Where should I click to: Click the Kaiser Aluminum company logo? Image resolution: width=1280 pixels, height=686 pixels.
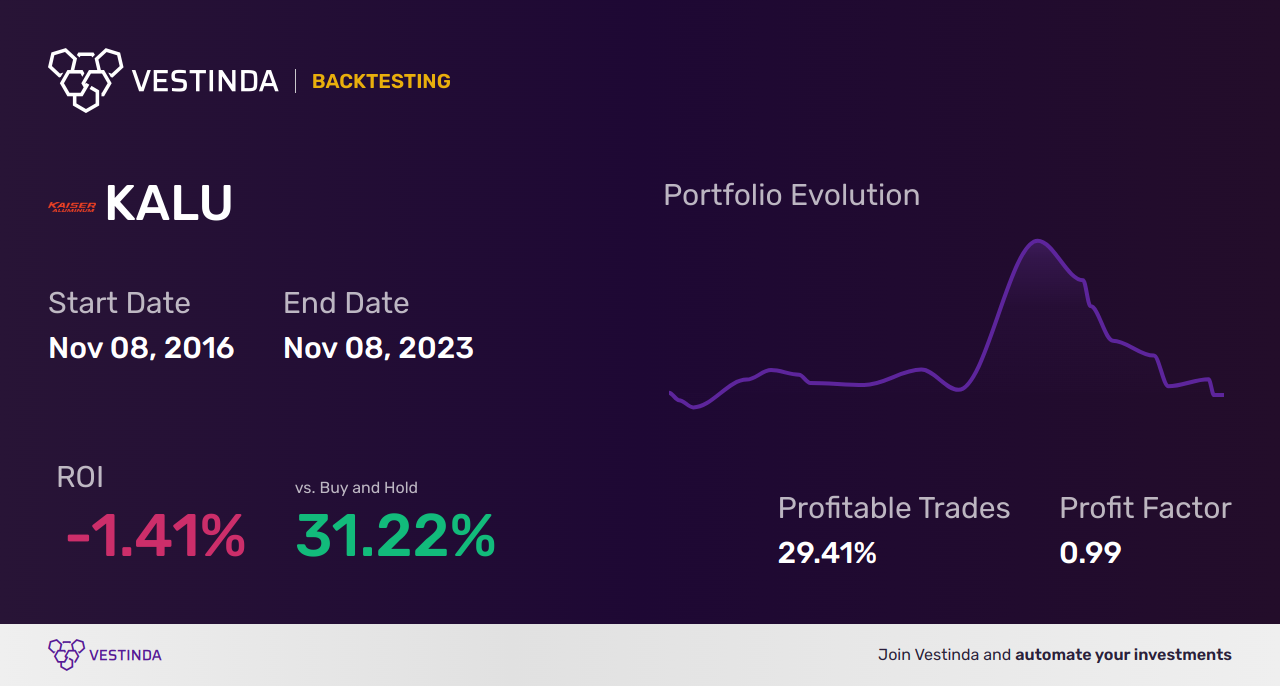coord(72,206)
